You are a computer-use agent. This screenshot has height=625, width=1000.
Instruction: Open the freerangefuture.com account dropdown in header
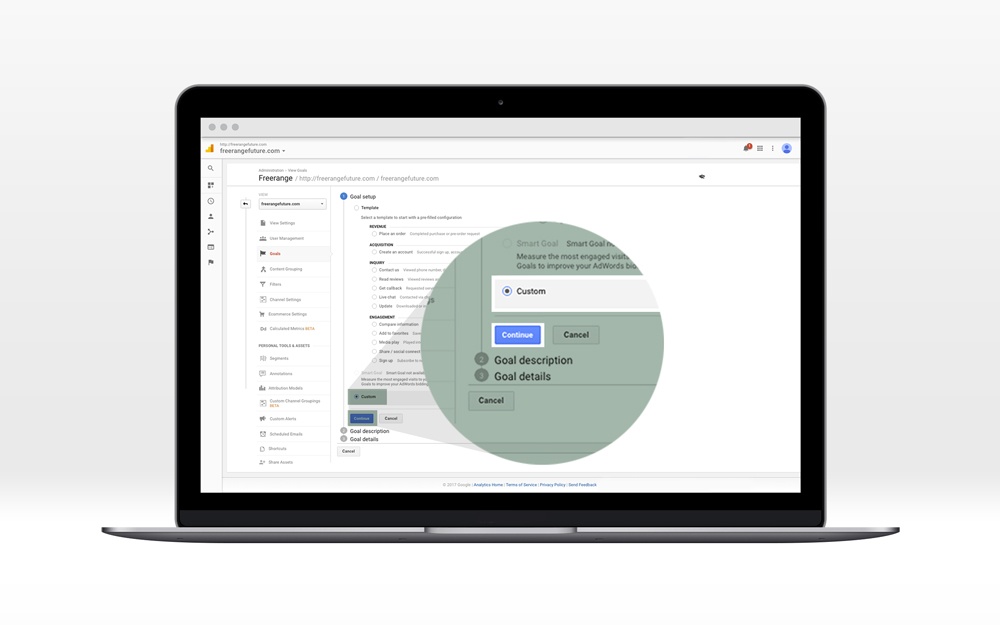click(253, 151)
